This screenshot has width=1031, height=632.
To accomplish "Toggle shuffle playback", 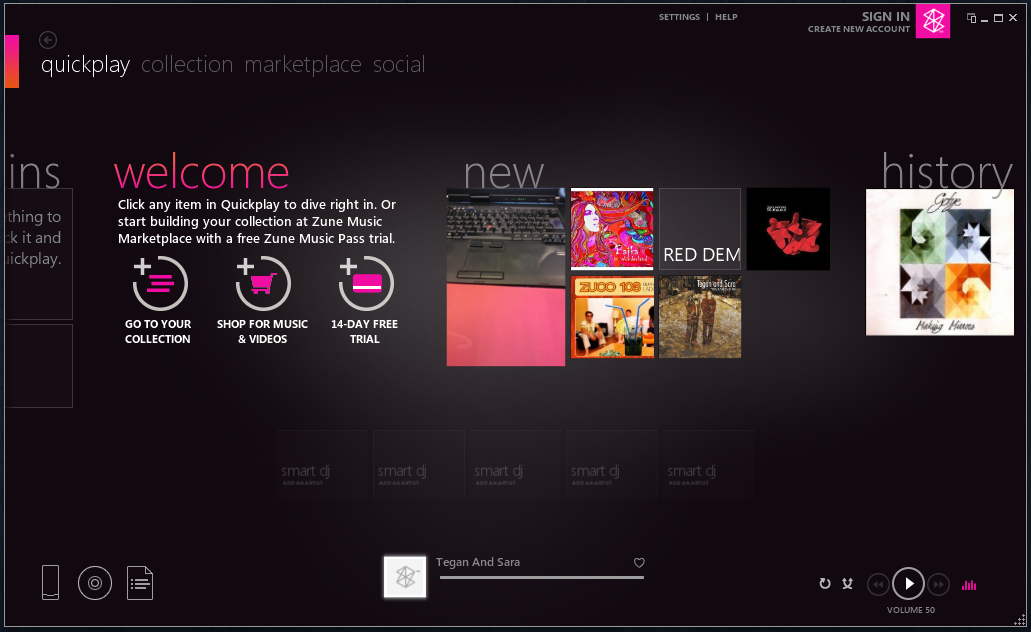I will pyautogui.click(x=847, y=584).
